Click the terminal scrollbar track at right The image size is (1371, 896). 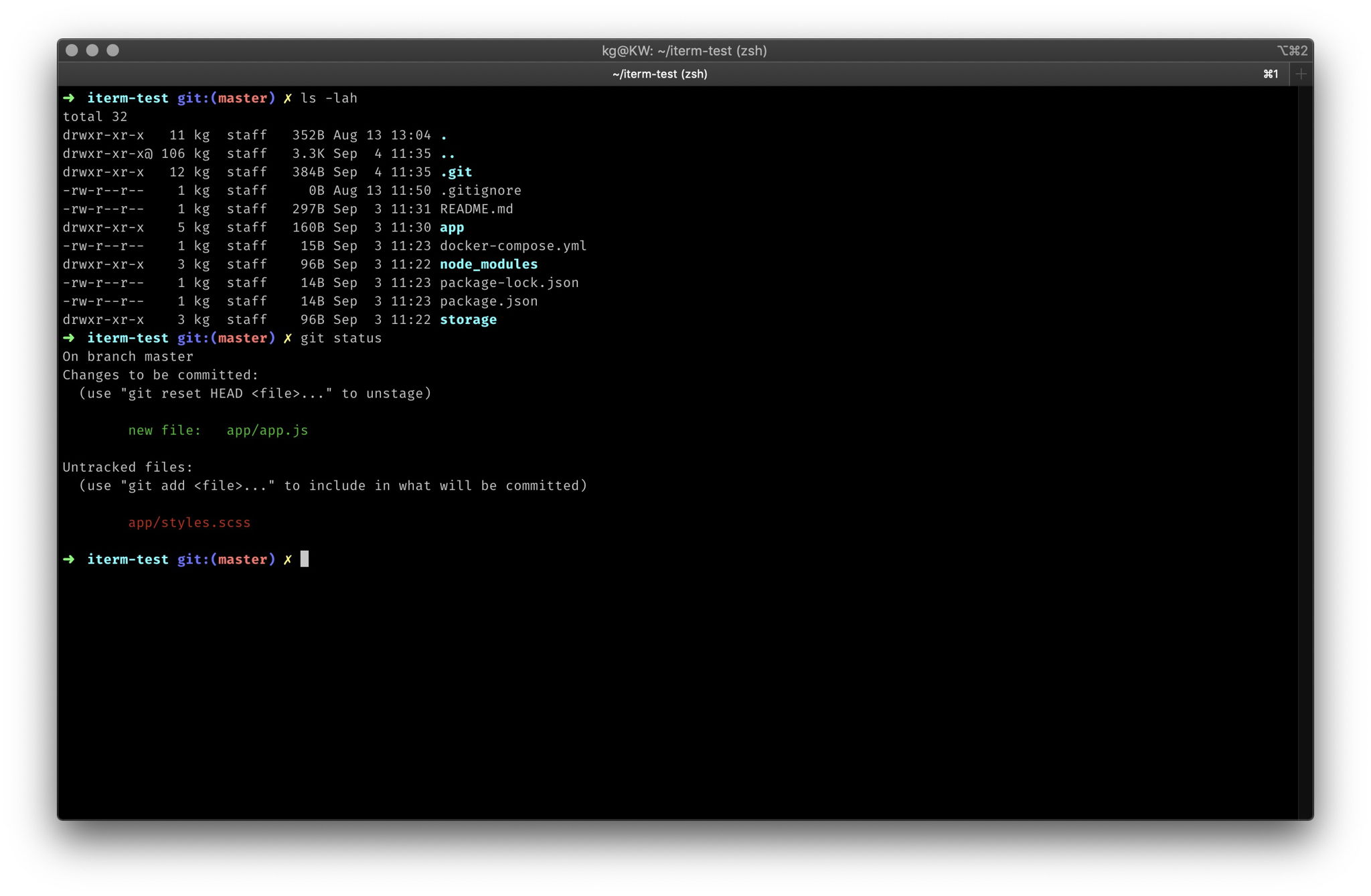click(1305, 452)
